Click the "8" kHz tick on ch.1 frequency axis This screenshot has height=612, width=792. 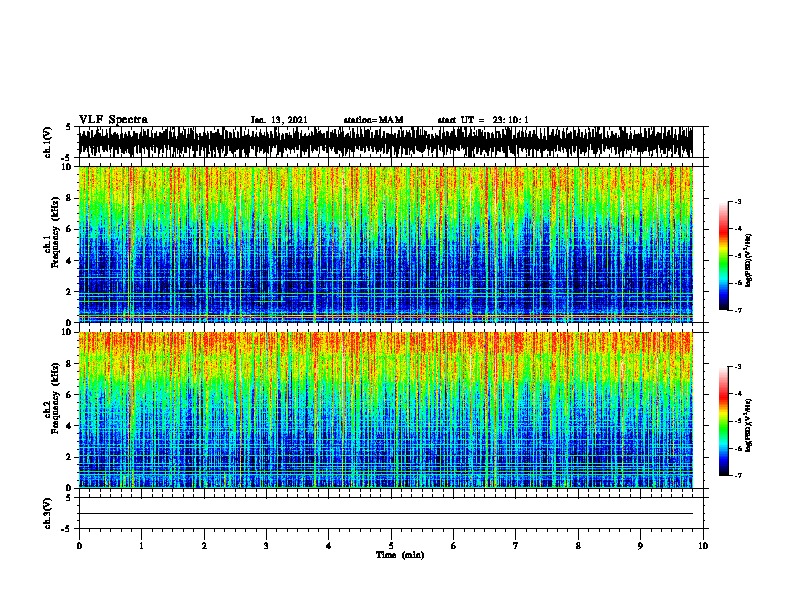click(x=69, y=198)
